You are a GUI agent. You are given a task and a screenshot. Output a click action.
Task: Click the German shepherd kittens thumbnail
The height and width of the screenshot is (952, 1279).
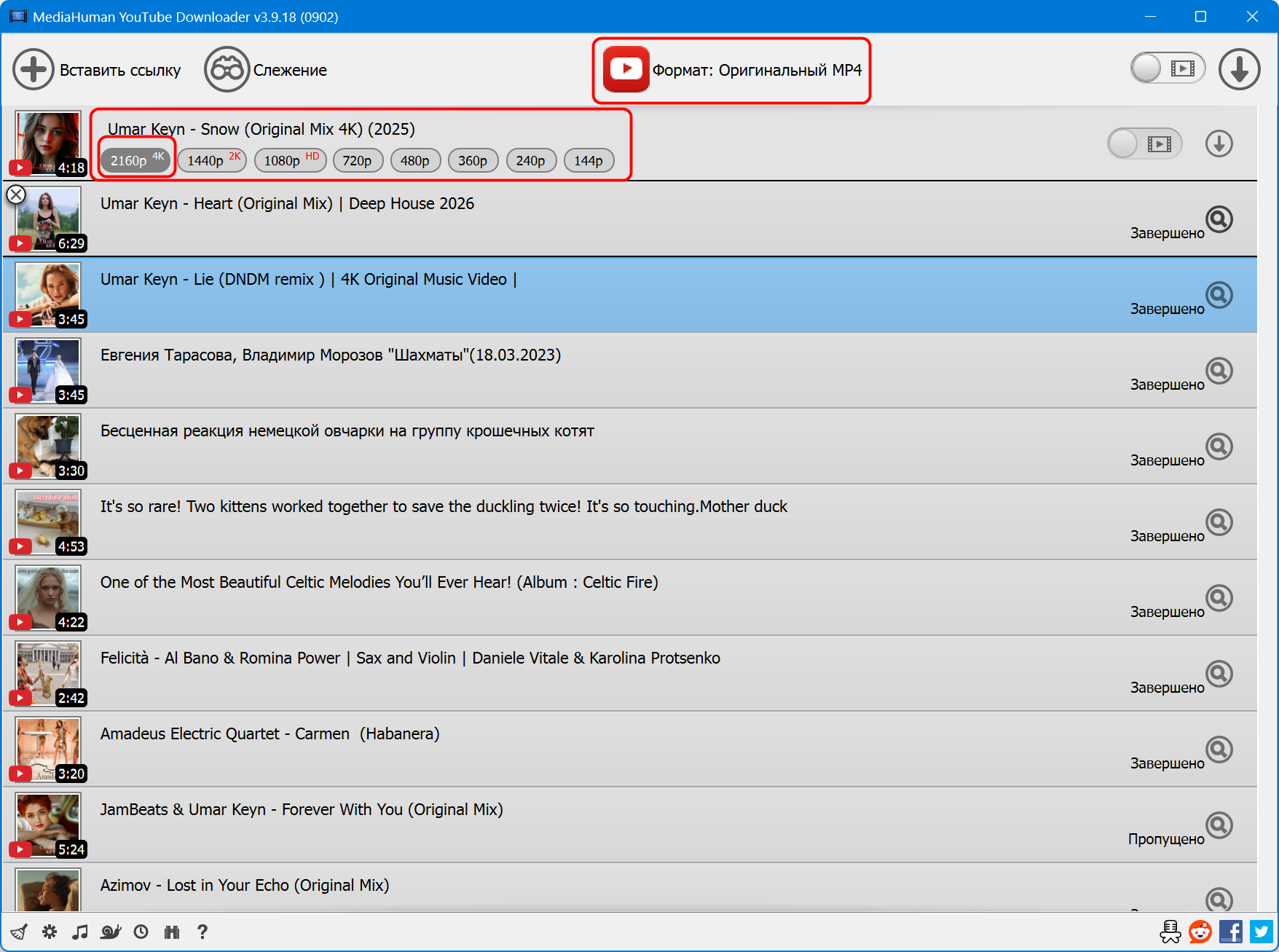click(x=48, y=447)
